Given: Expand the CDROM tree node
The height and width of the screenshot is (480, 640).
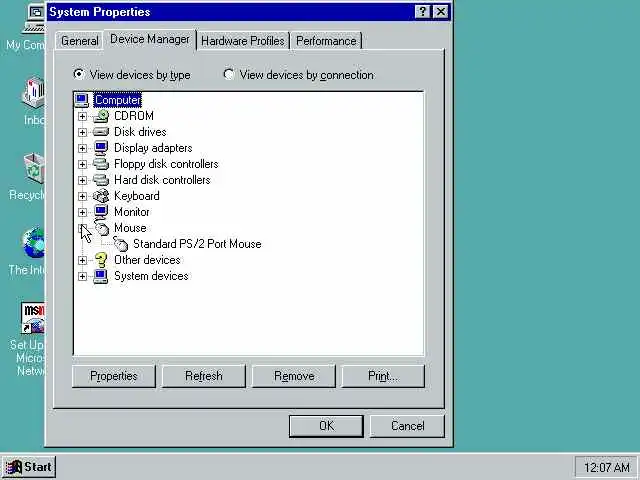Looking at the screenshot, I should pyautogui.click(x=82, y=116).
